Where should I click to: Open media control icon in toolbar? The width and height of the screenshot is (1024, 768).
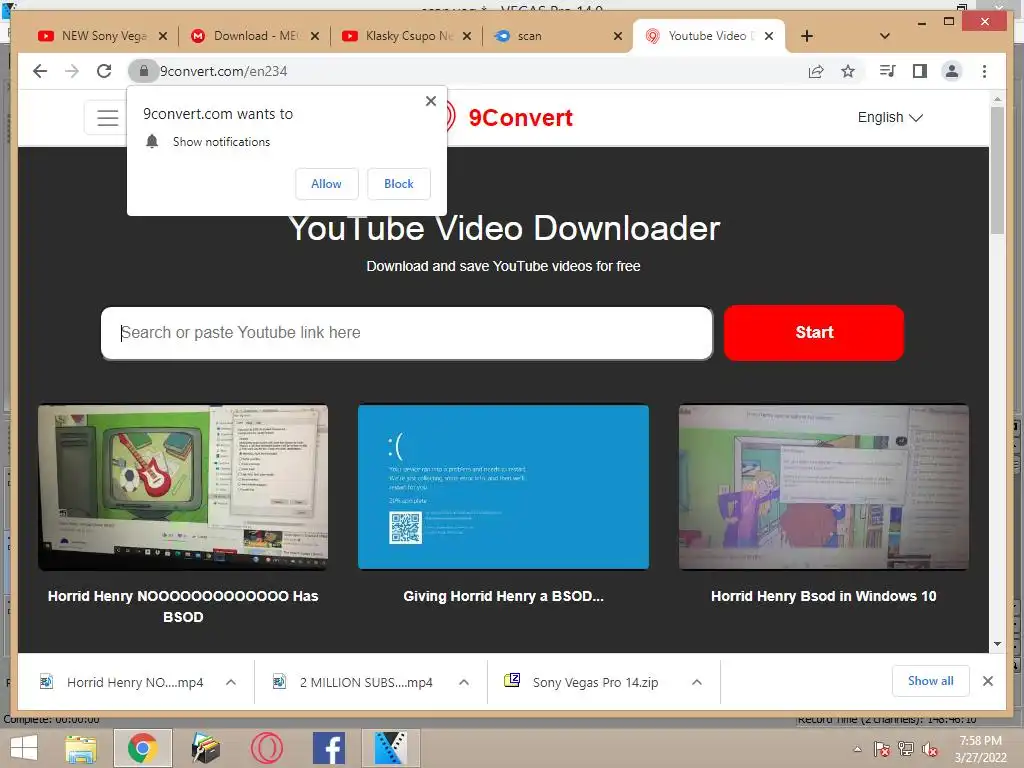click(887, 71)
